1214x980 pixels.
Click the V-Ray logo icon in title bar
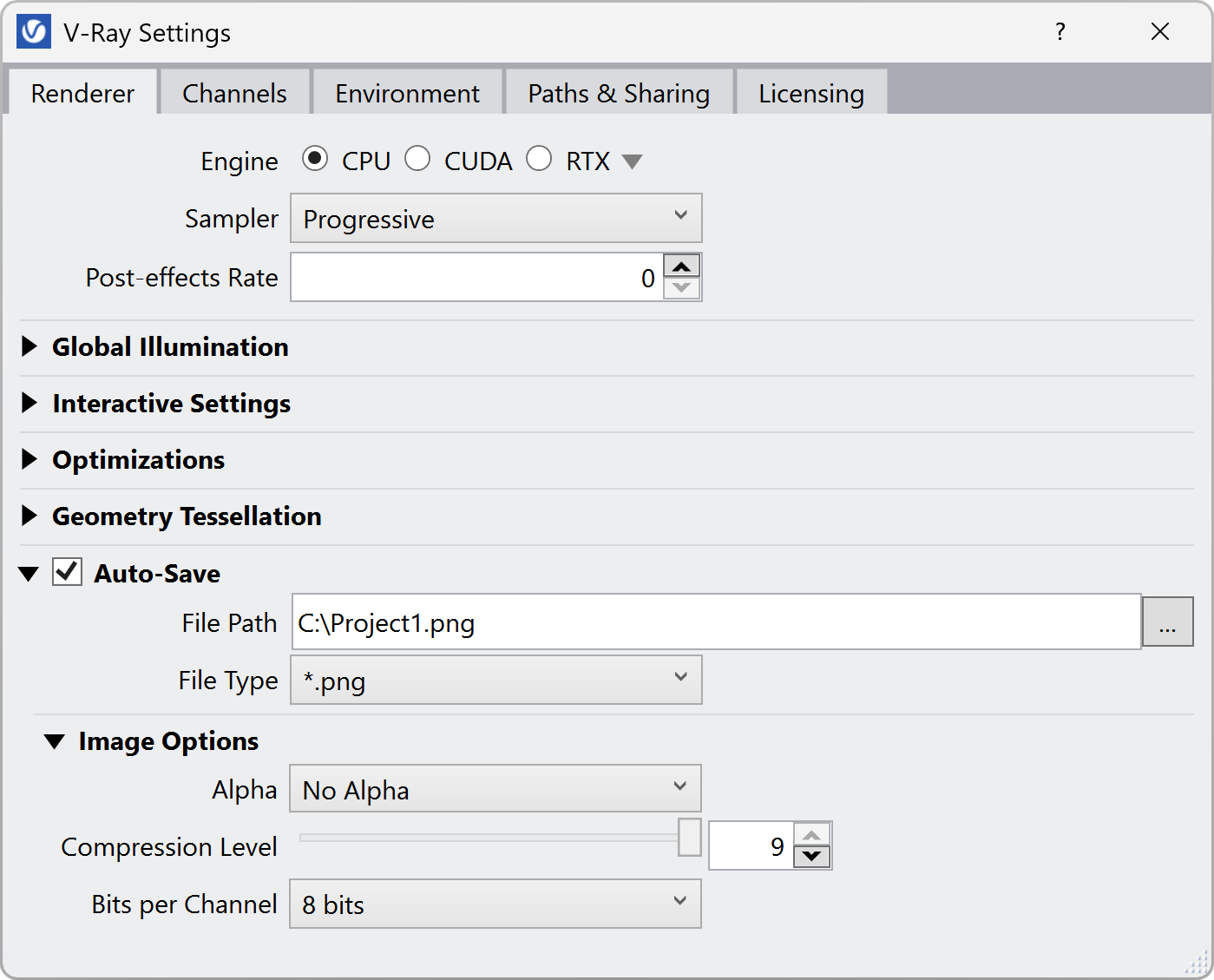click(34, 32)
